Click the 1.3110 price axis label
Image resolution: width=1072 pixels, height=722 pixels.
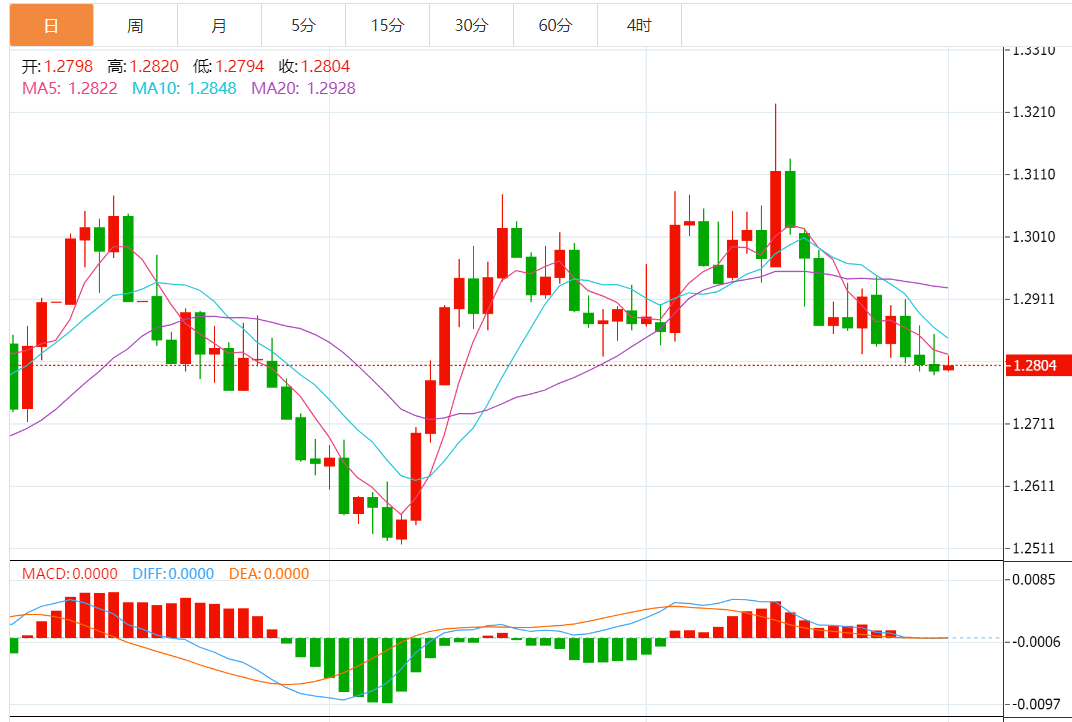coord(1034,174)
